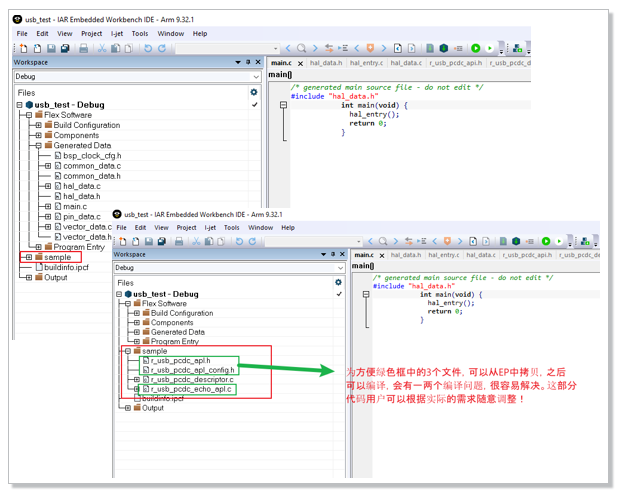Expand Build Configuration folder in back window
This screenshot has height=496, width=618.
point(38,125)
